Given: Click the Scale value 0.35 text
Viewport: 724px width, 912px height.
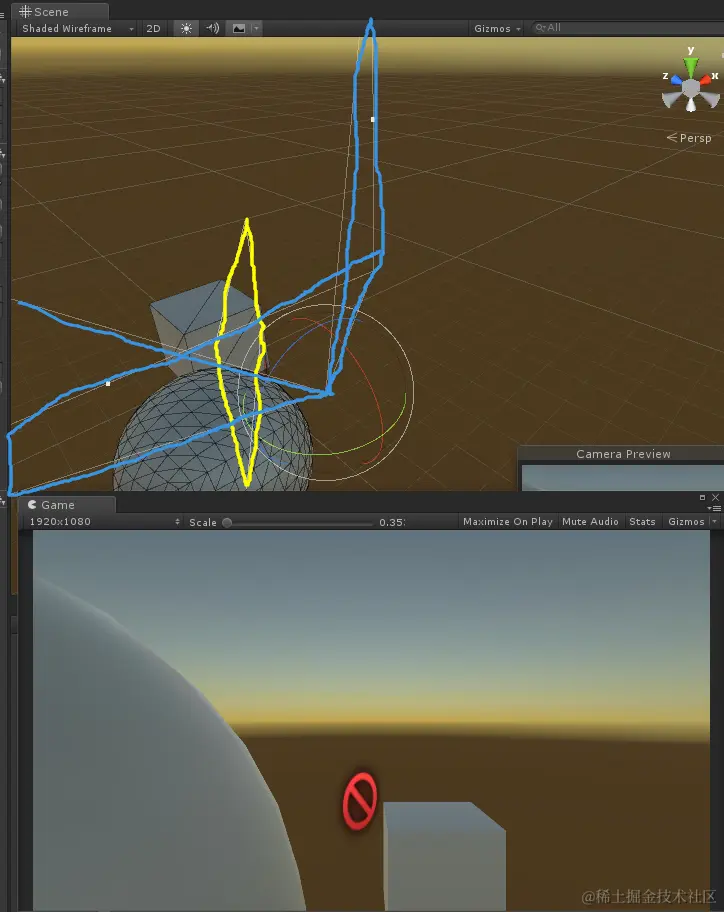Looking at the screenshot, I should pyautogui.click(x=391, y=522).
